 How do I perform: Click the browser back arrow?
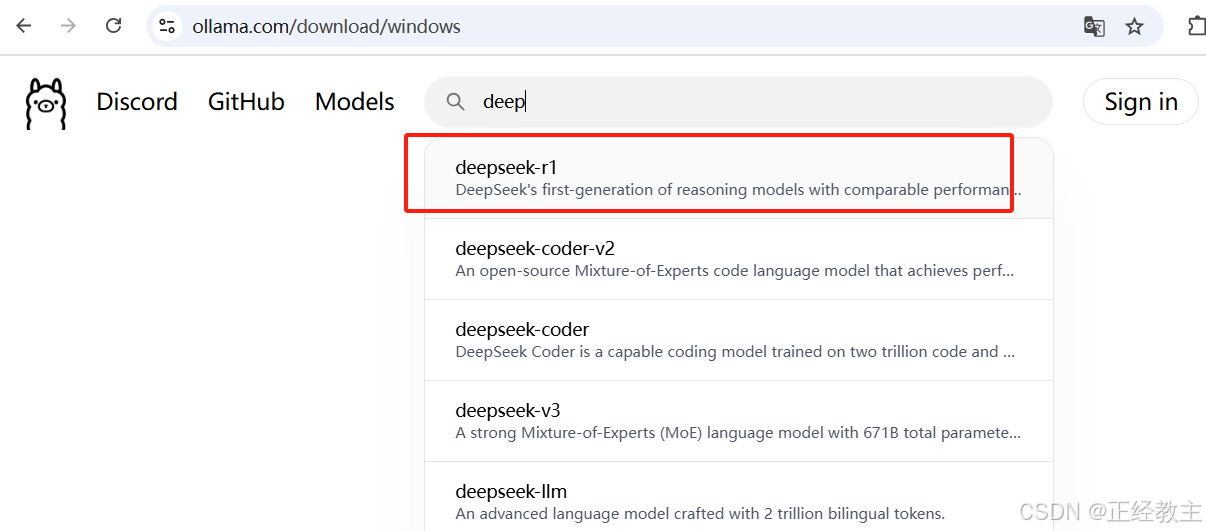pos(24,26)
